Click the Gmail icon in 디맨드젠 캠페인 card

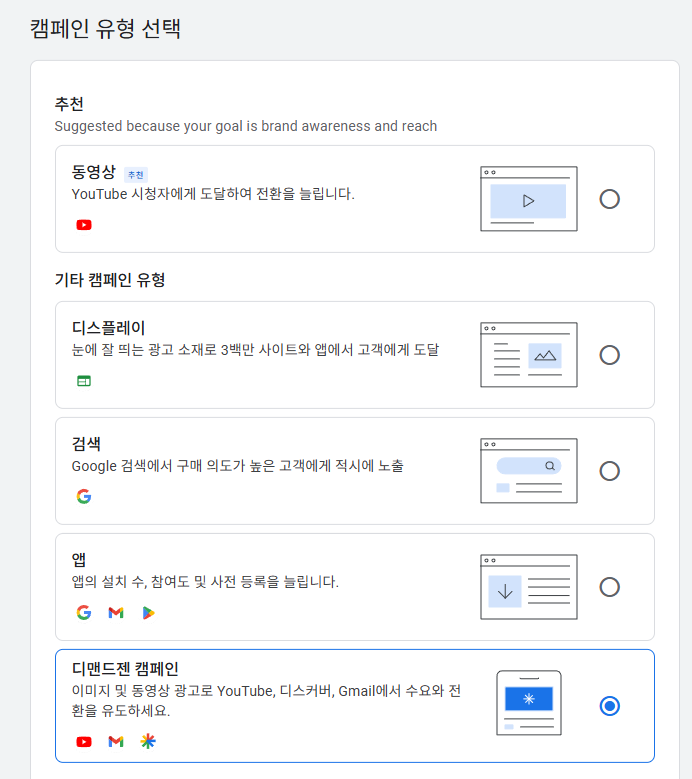(x=116, y=742)
